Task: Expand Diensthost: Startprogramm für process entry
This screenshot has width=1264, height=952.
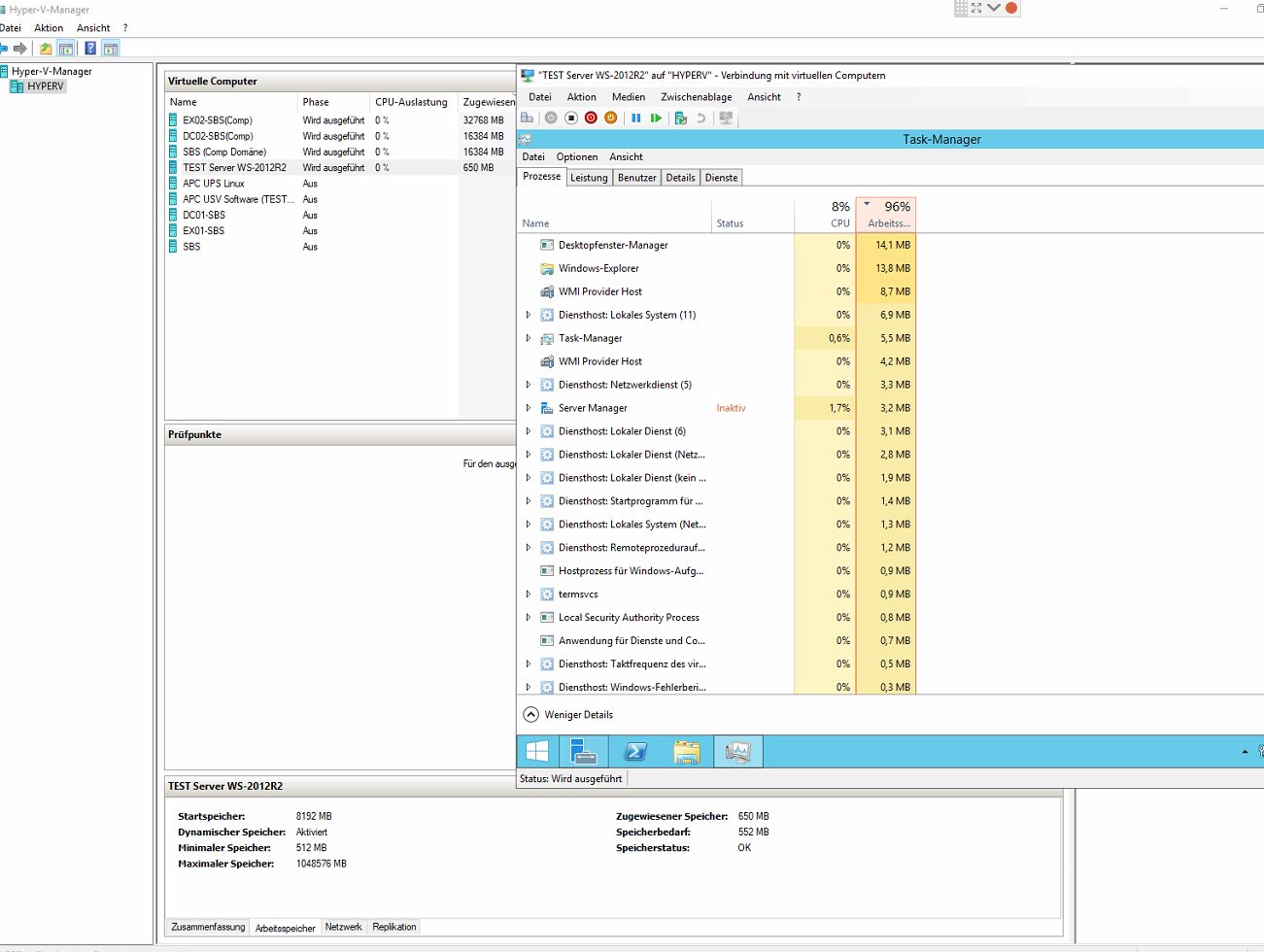Action: (529, 501)
